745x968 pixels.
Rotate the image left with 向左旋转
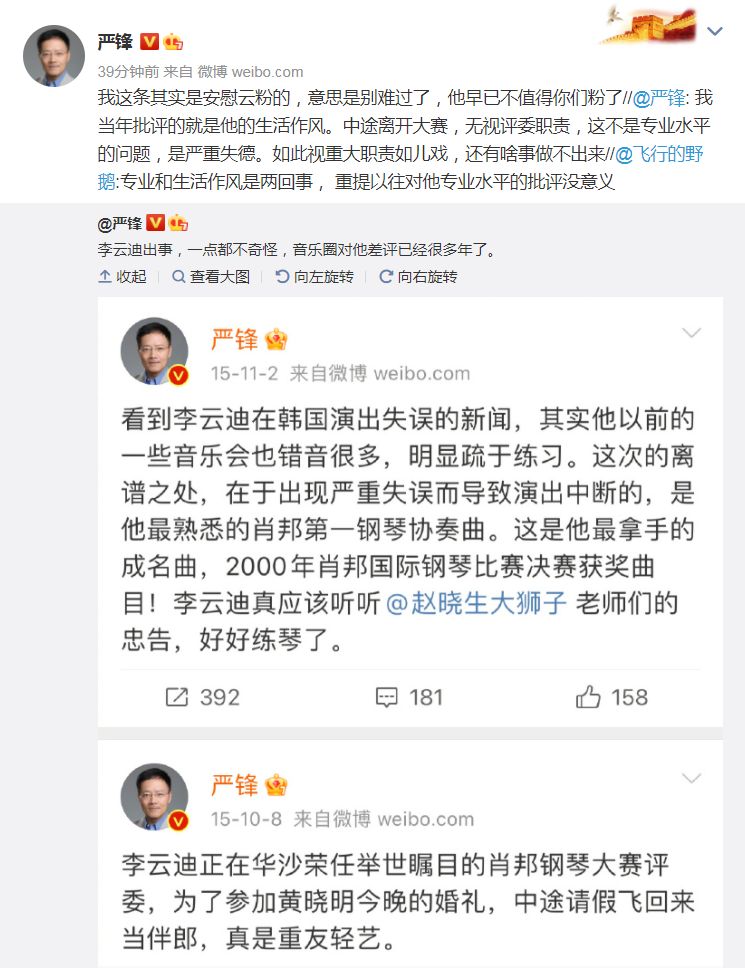(x=314, y=277)
